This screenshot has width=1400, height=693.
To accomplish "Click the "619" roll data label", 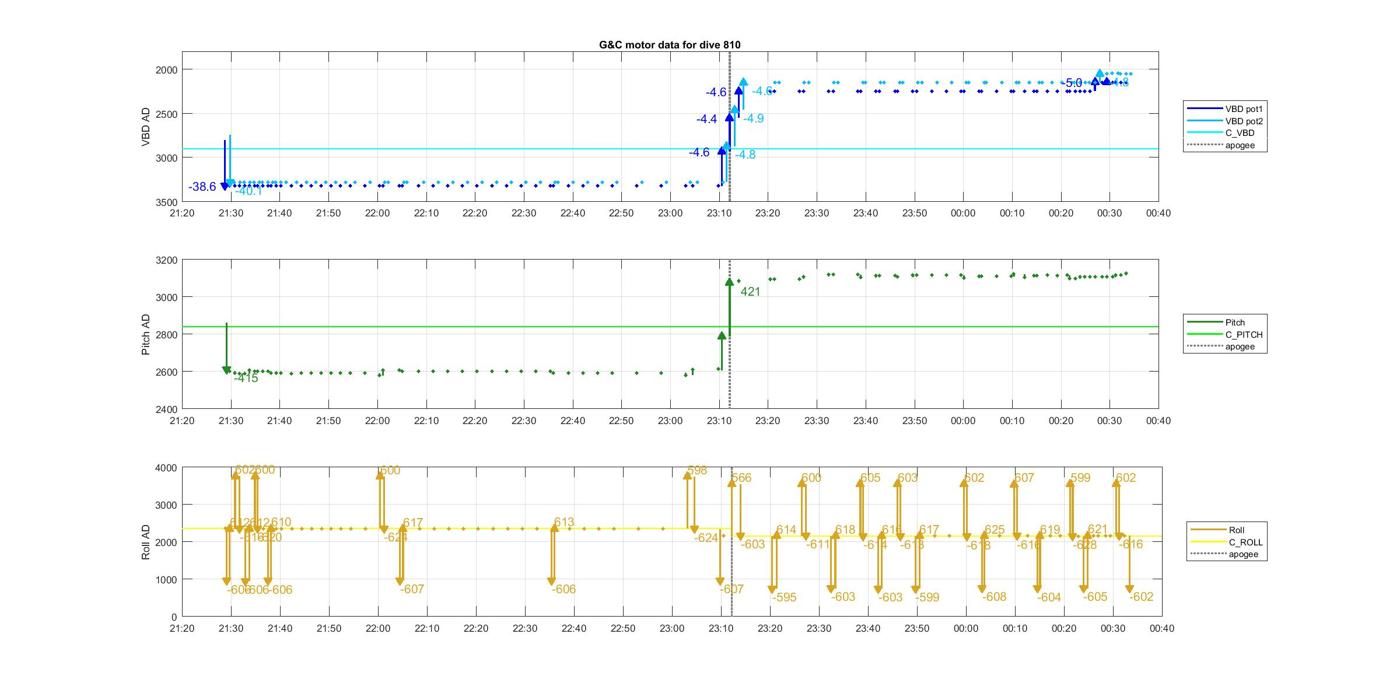I will [x=1050, y=530].
